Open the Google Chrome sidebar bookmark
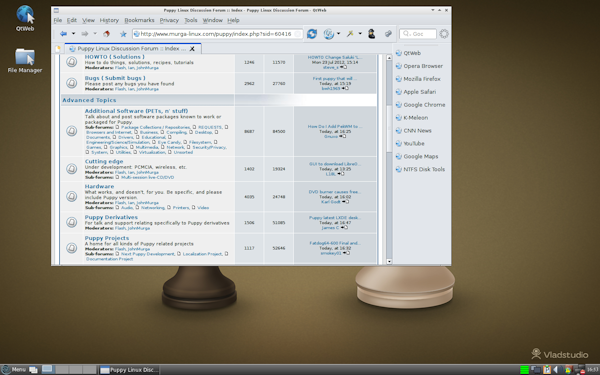Screen dimensions: 600x375 coord(420,105)
